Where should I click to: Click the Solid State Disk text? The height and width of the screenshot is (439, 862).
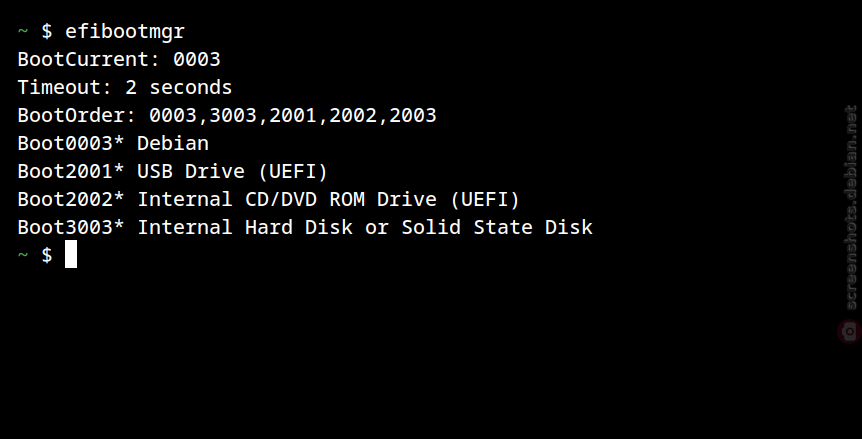pyautogui.click(x=497, y=227)
